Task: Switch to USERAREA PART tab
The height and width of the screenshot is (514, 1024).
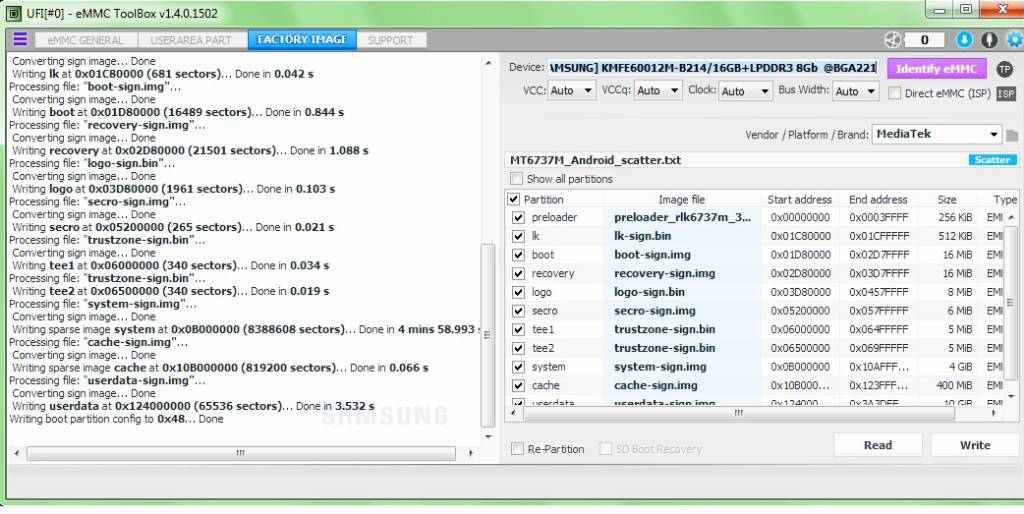Action: click(191, 40)
